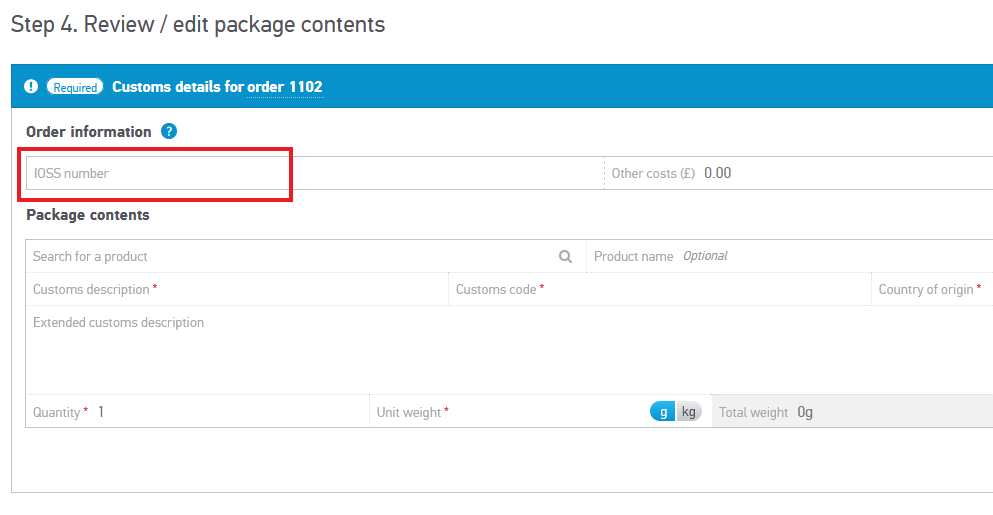This screenshot has height=515, width=993.
Task: Click the Required badge in header
Action: pyautogui.click(x=75, y=87)
